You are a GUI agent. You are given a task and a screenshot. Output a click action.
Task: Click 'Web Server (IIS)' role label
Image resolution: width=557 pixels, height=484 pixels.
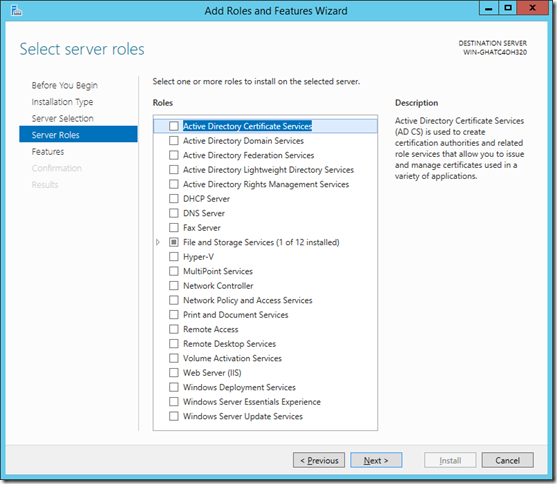point(212,373)
